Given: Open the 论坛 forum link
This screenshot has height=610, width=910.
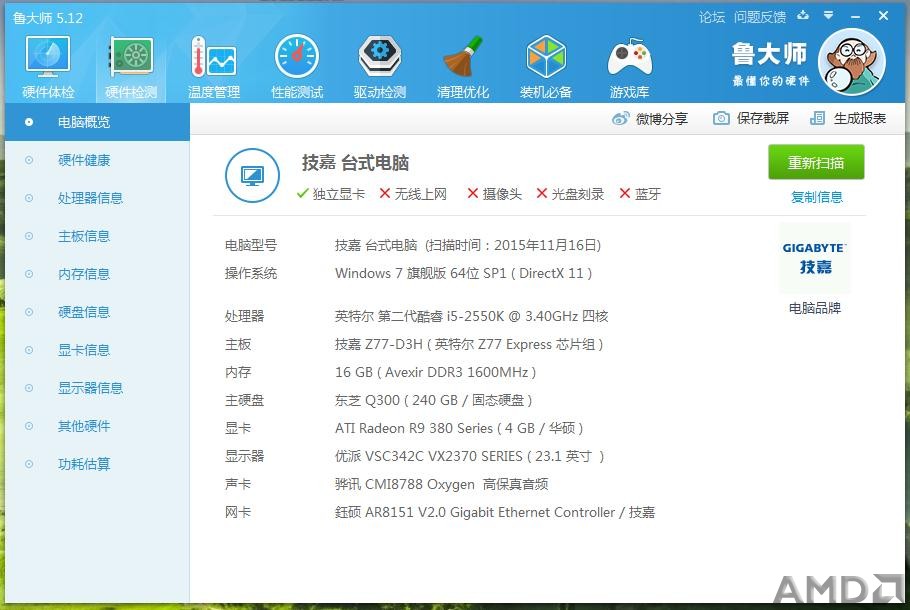Looking at the screenshot, I should click(712, 17).
